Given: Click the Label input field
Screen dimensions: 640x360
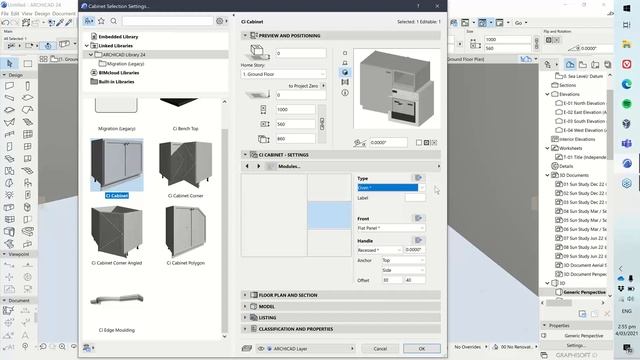Looking at the screenshot, I should pyautogui.click(x=415, y=198).
